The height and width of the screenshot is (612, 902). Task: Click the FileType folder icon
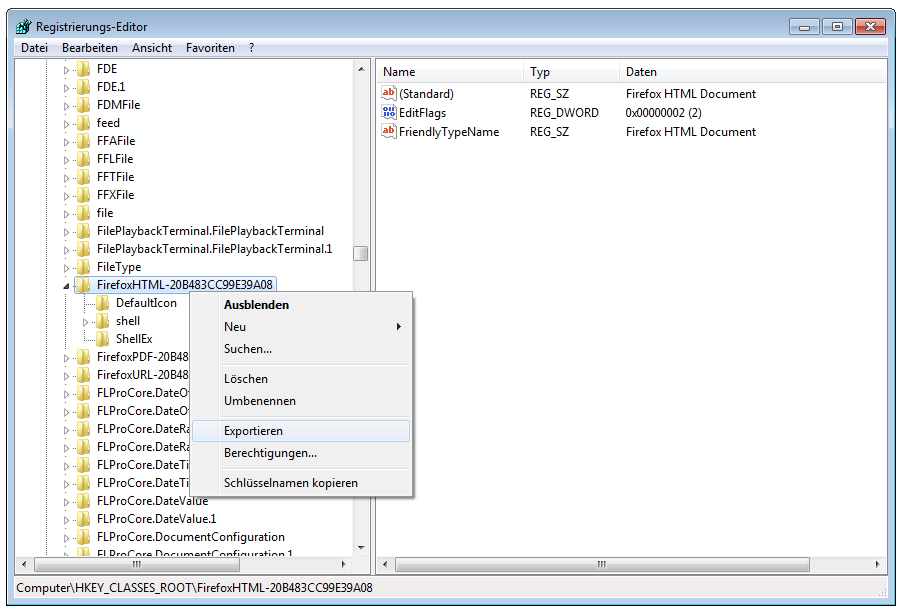tap(84, 267)
